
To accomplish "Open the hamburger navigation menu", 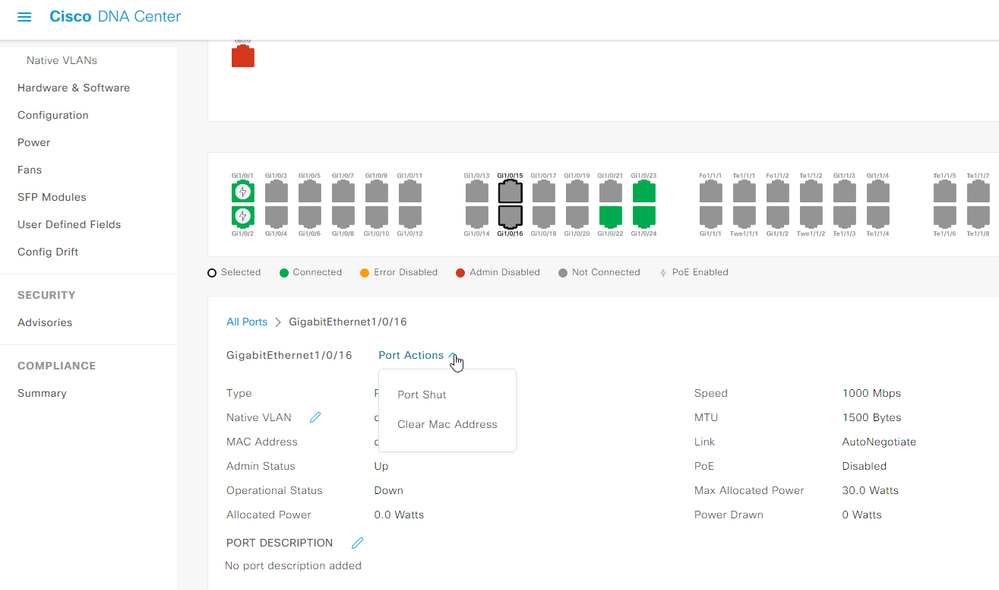I will (24, 17).
